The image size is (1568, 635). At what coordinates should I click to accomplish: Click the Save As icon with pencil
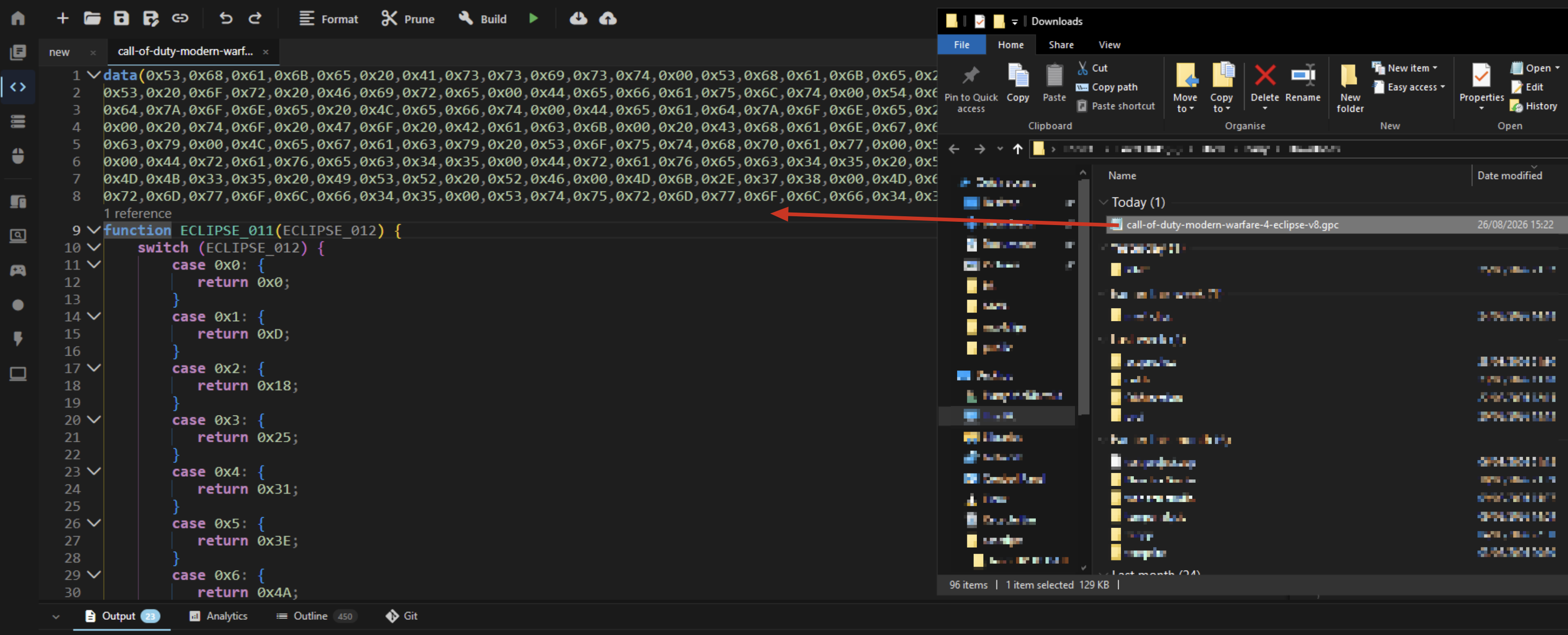click(x=151, y=18)
